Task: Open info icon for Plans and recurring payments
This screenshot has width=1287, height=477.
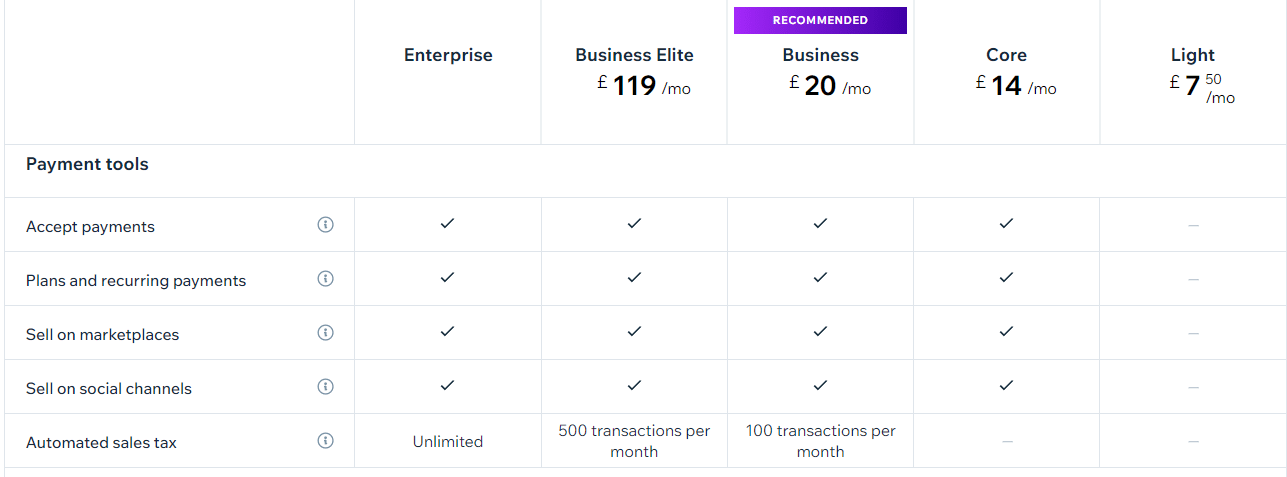Action: coord(325,279)
